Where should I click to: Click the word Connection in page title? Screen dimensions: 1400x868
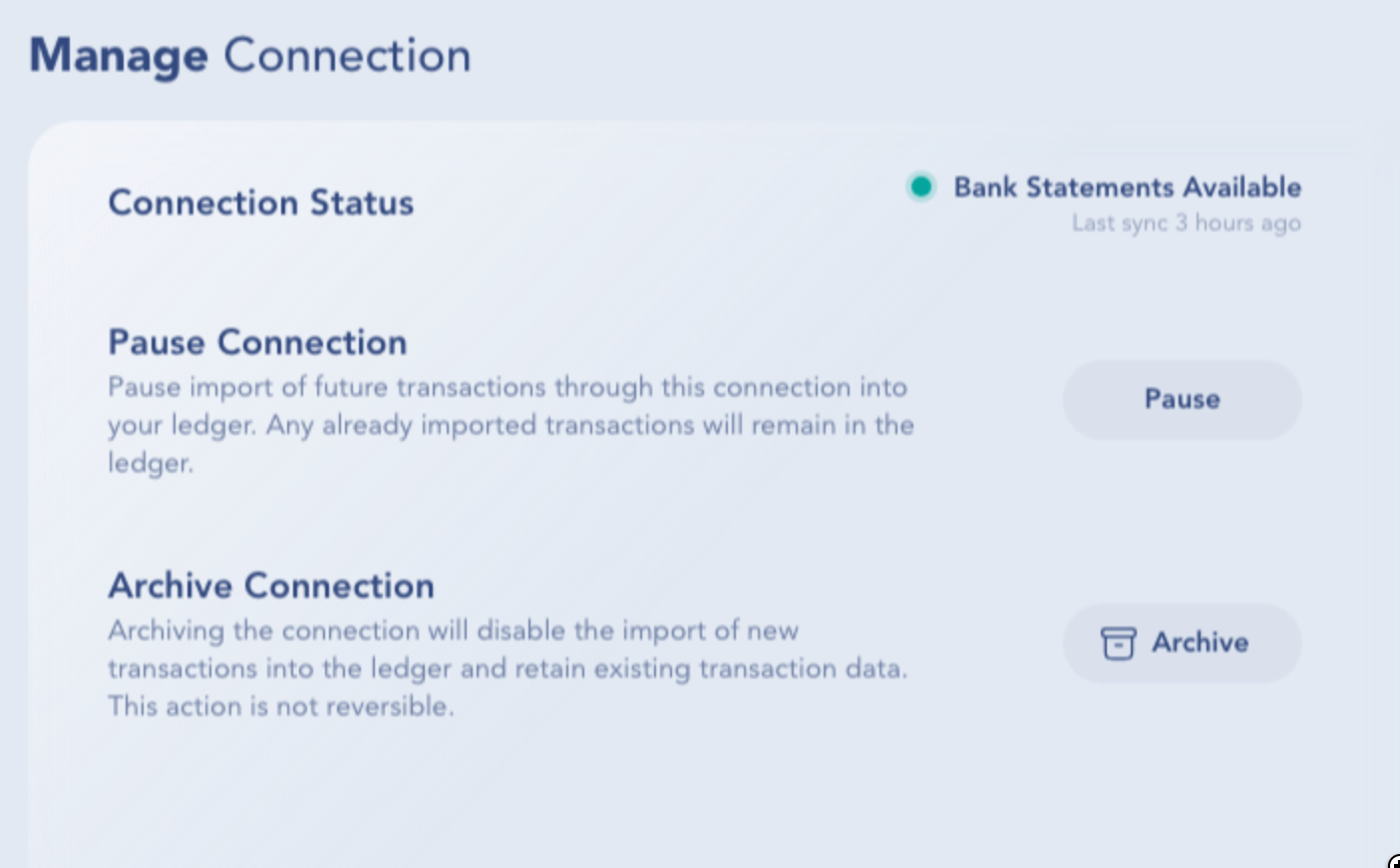347,56
